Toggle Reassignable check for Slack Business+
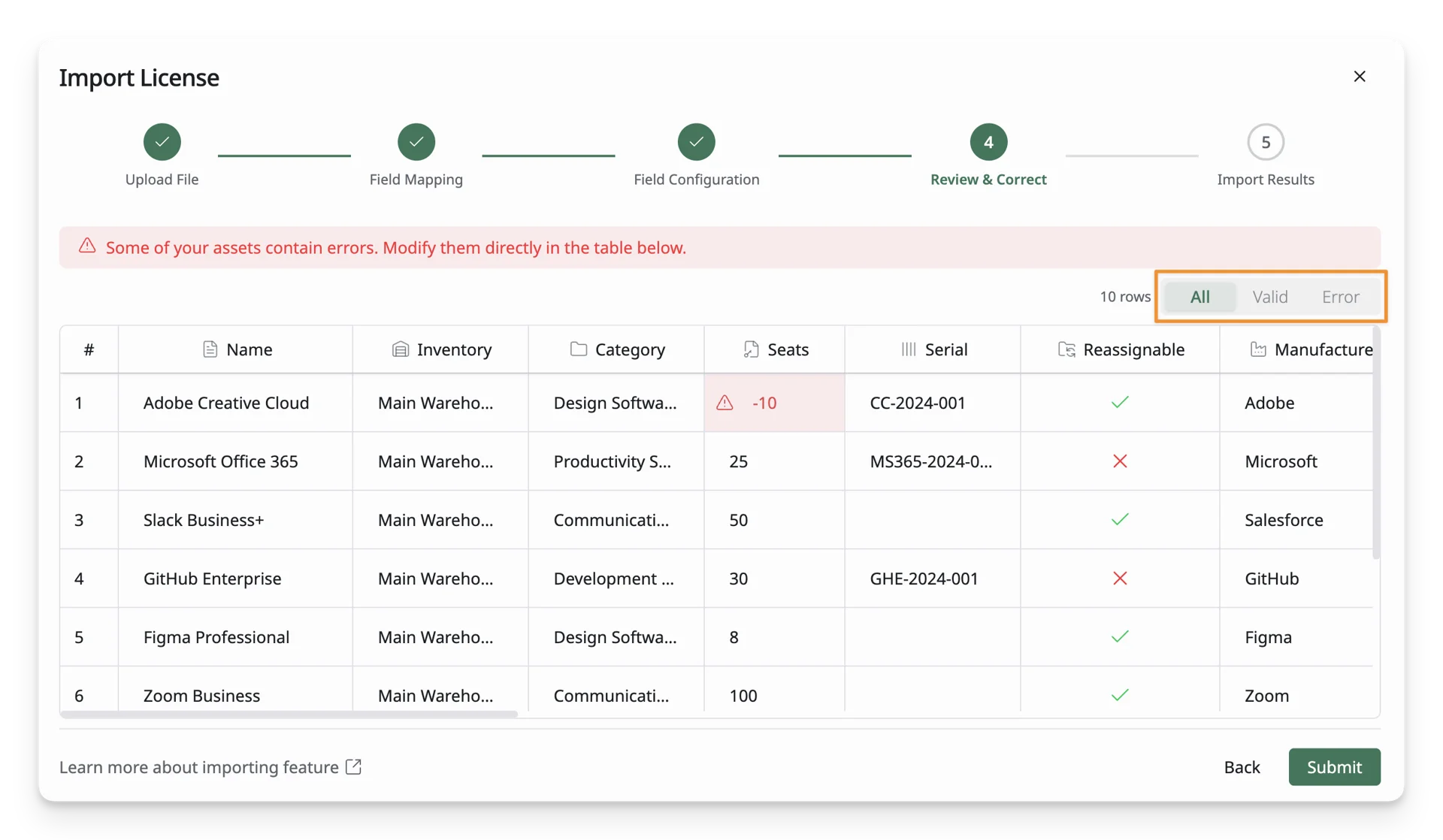This screenshot has width=1443, height=840. pos(1120,520)
